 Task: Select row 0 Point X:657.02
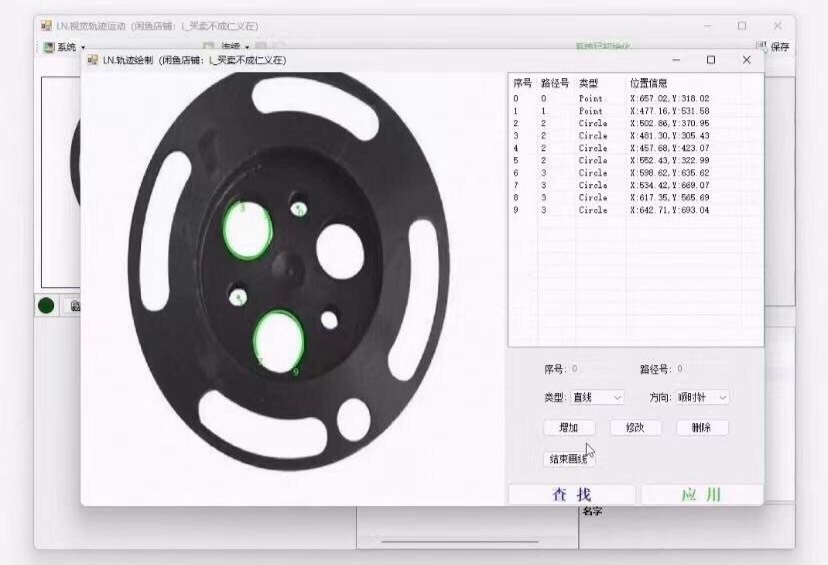pyautogui.click(x=636, y=98)
